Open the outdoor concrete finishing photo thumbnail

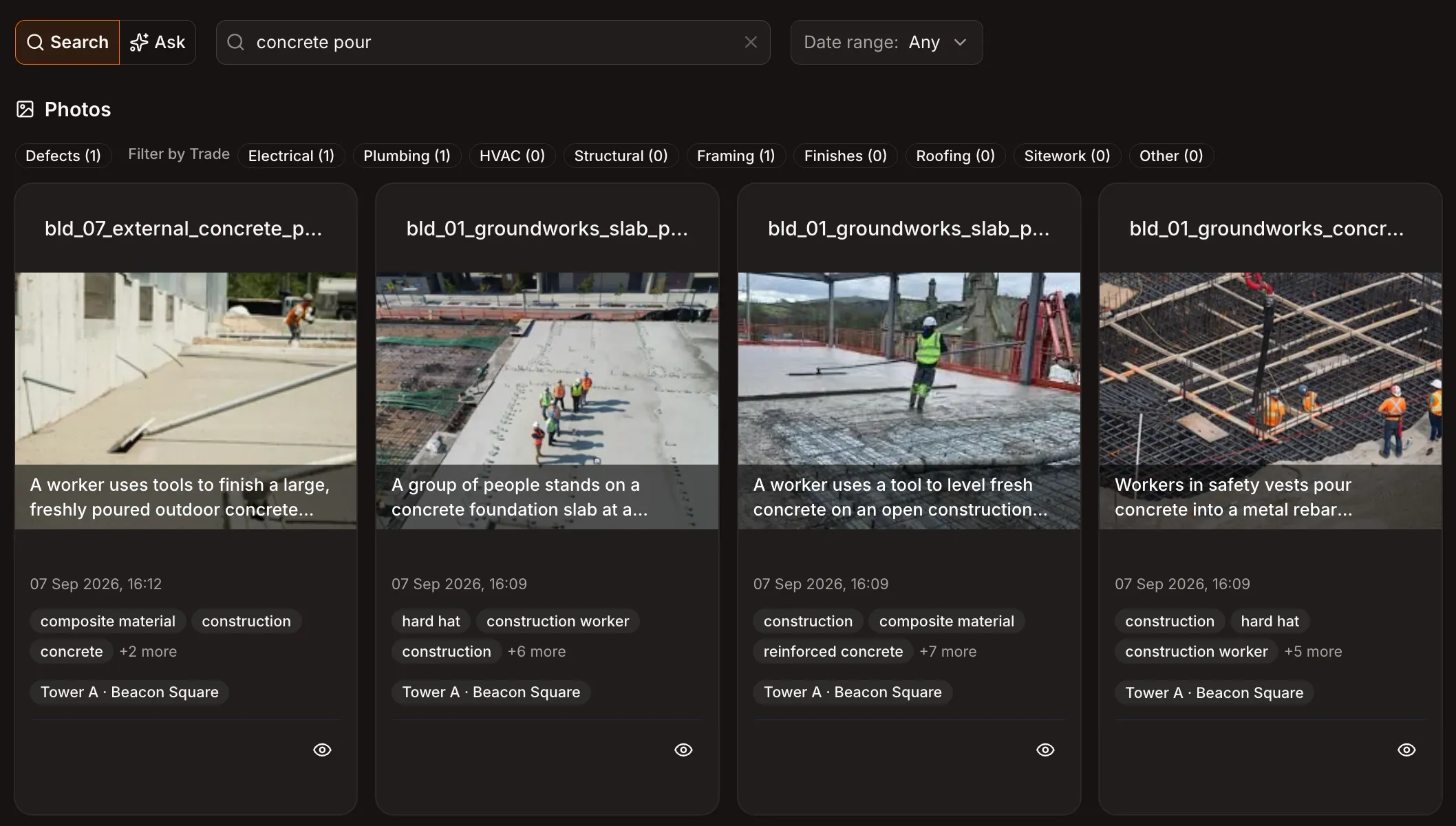186,401
